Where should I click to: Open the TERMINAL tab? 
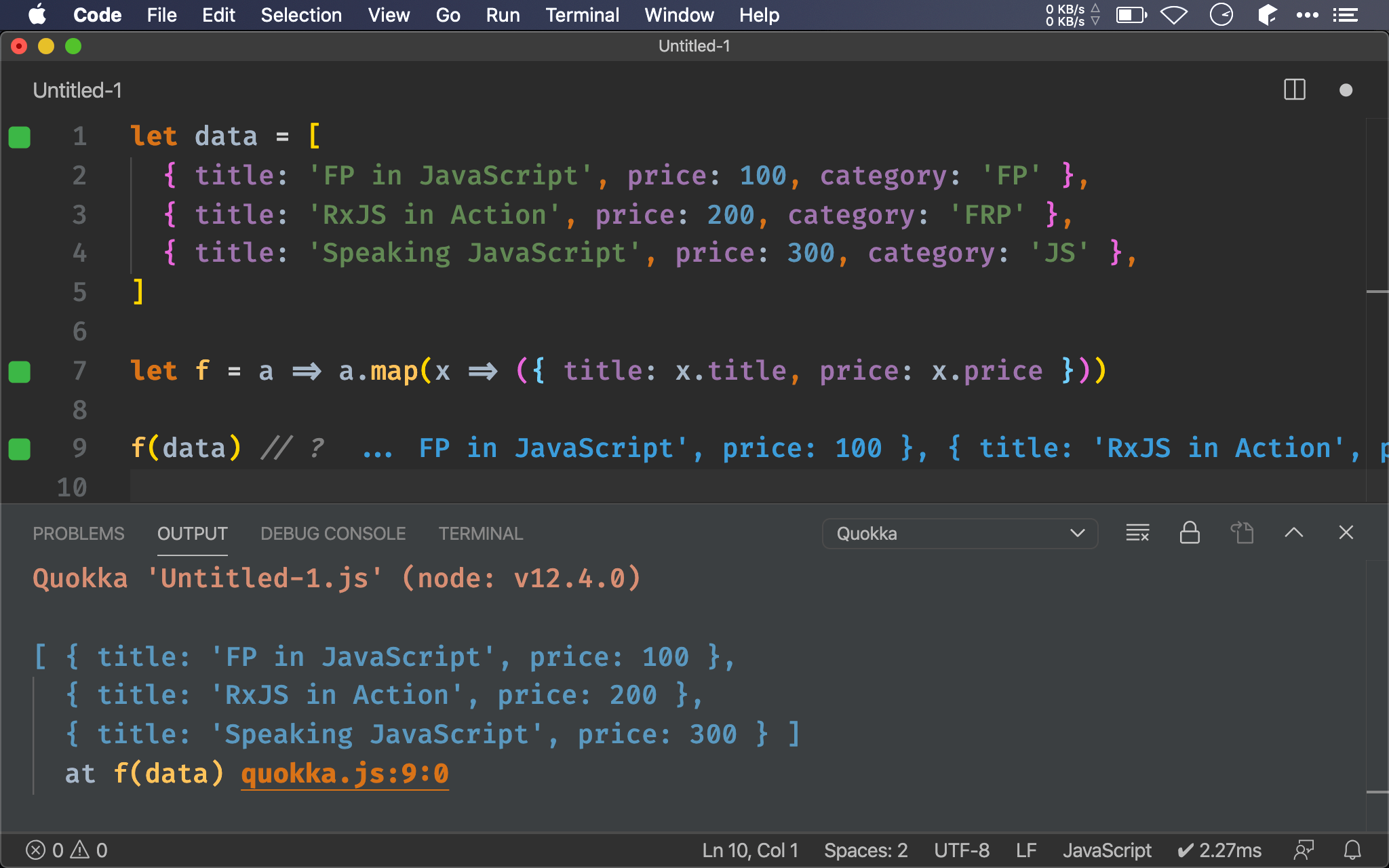(x=481, y=534)
